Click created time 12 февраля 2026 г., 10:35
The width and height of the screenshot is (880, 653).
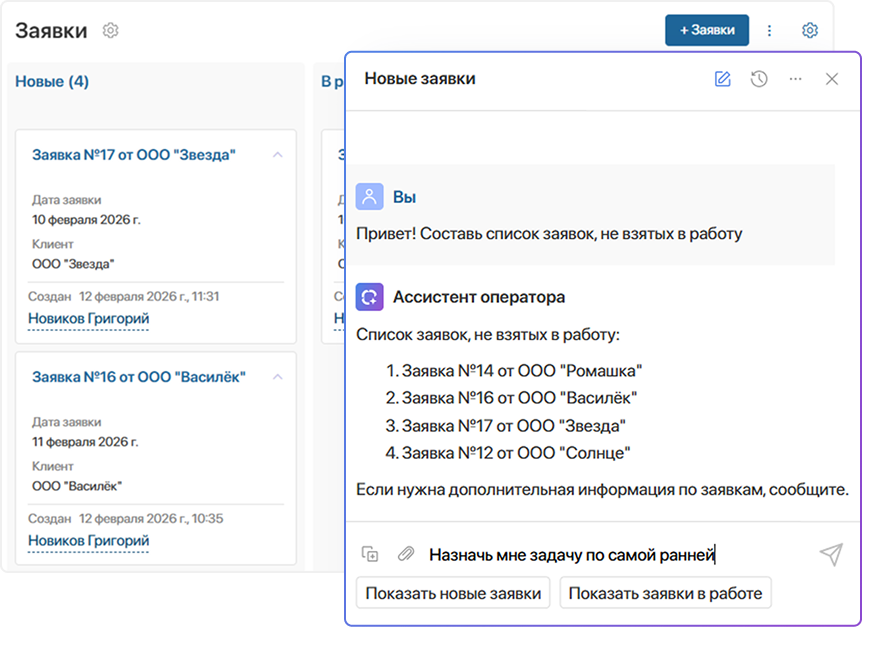151,519
